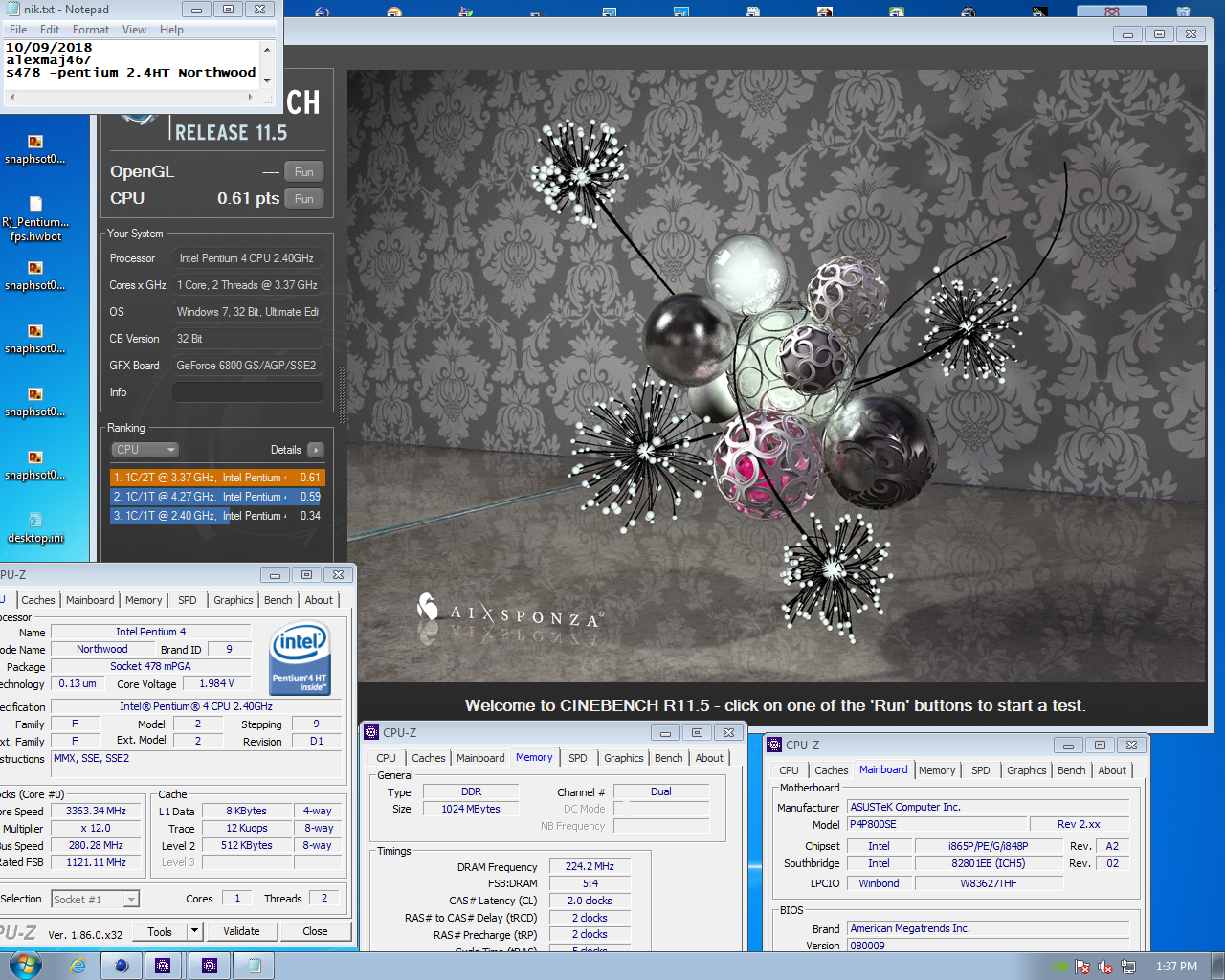Click Notepad vertical scrollbar down arrow
The width and height of the screenshot is (1225, 980).
pyautogui.click(x=267, y=80)
